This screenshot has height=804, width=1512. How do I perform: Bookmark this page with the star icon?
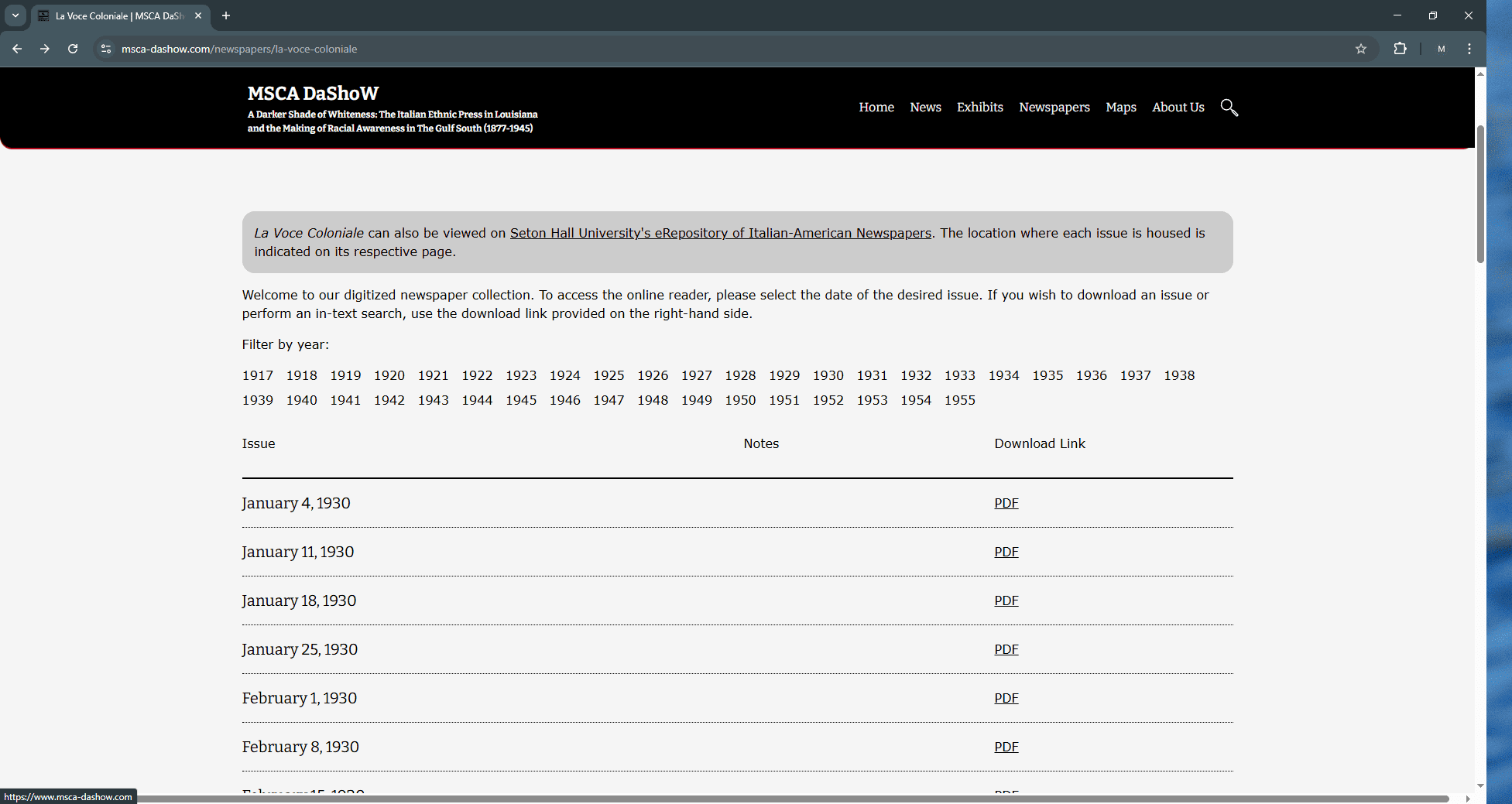click(x=1360, y=49)
